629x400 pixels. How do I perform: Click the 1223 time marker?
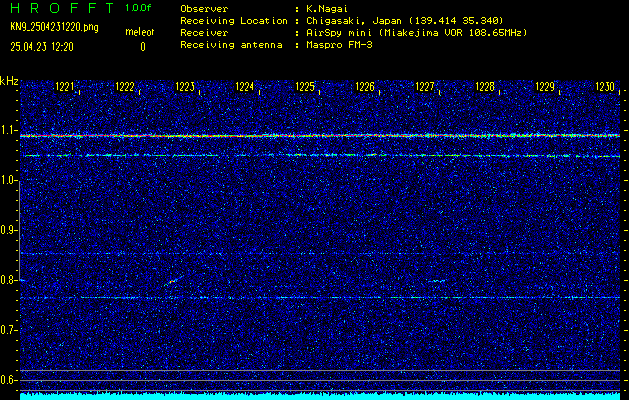pyautogui.click(x=185, y=87)
